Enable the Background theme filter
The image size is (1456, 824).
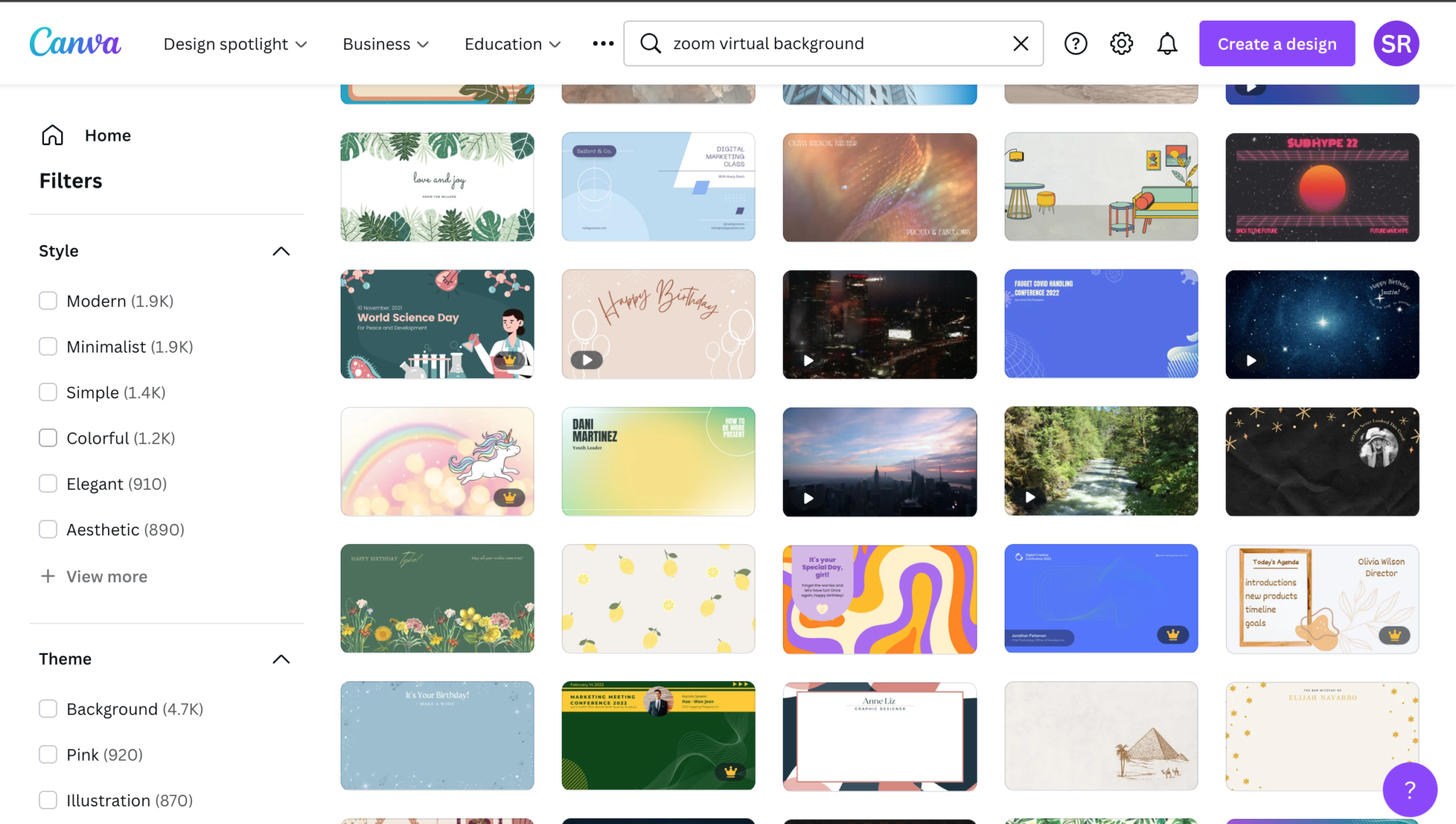(x=48, y=708)
